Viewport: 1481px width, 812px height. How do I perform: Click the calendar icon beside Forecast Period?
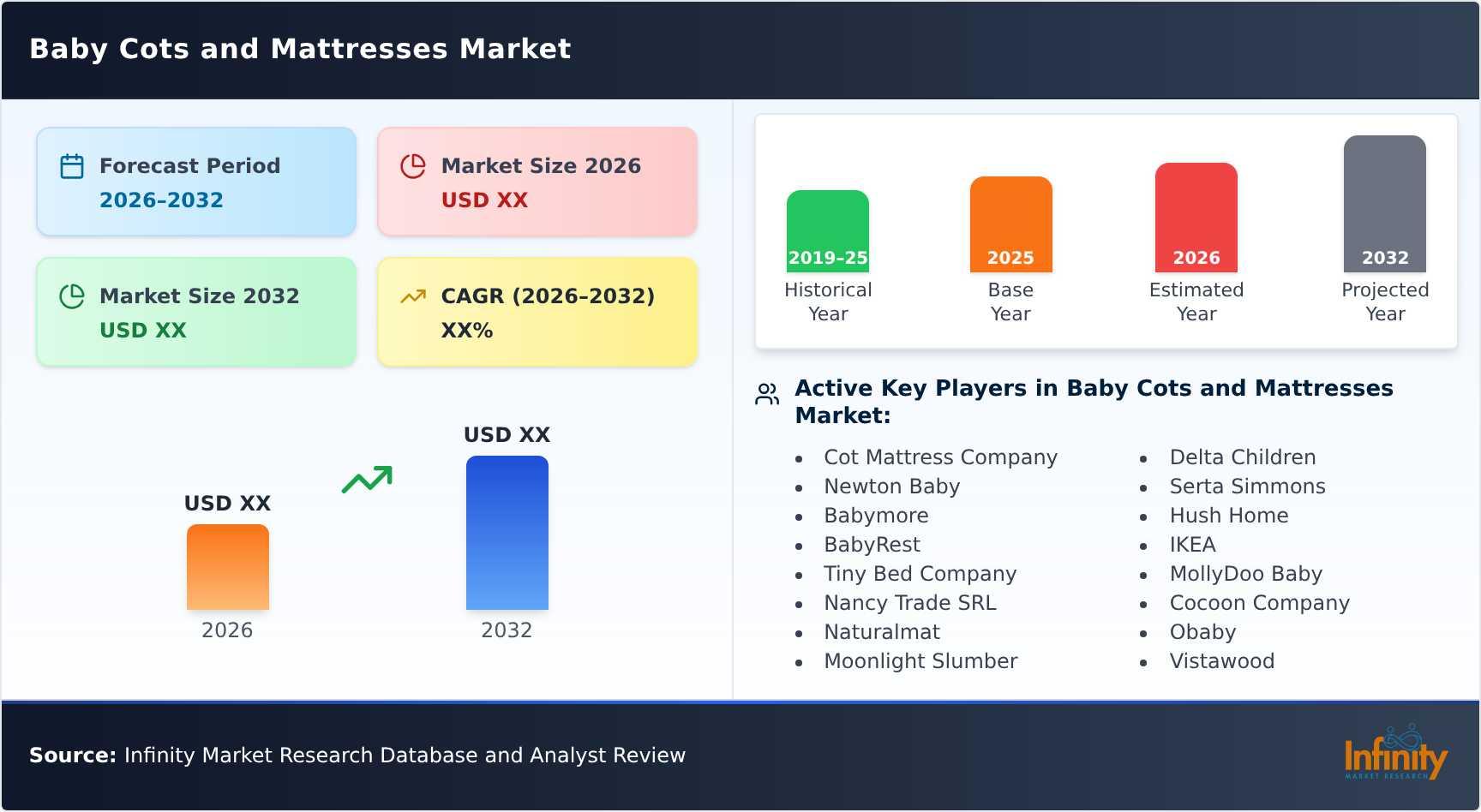point(72,166)
